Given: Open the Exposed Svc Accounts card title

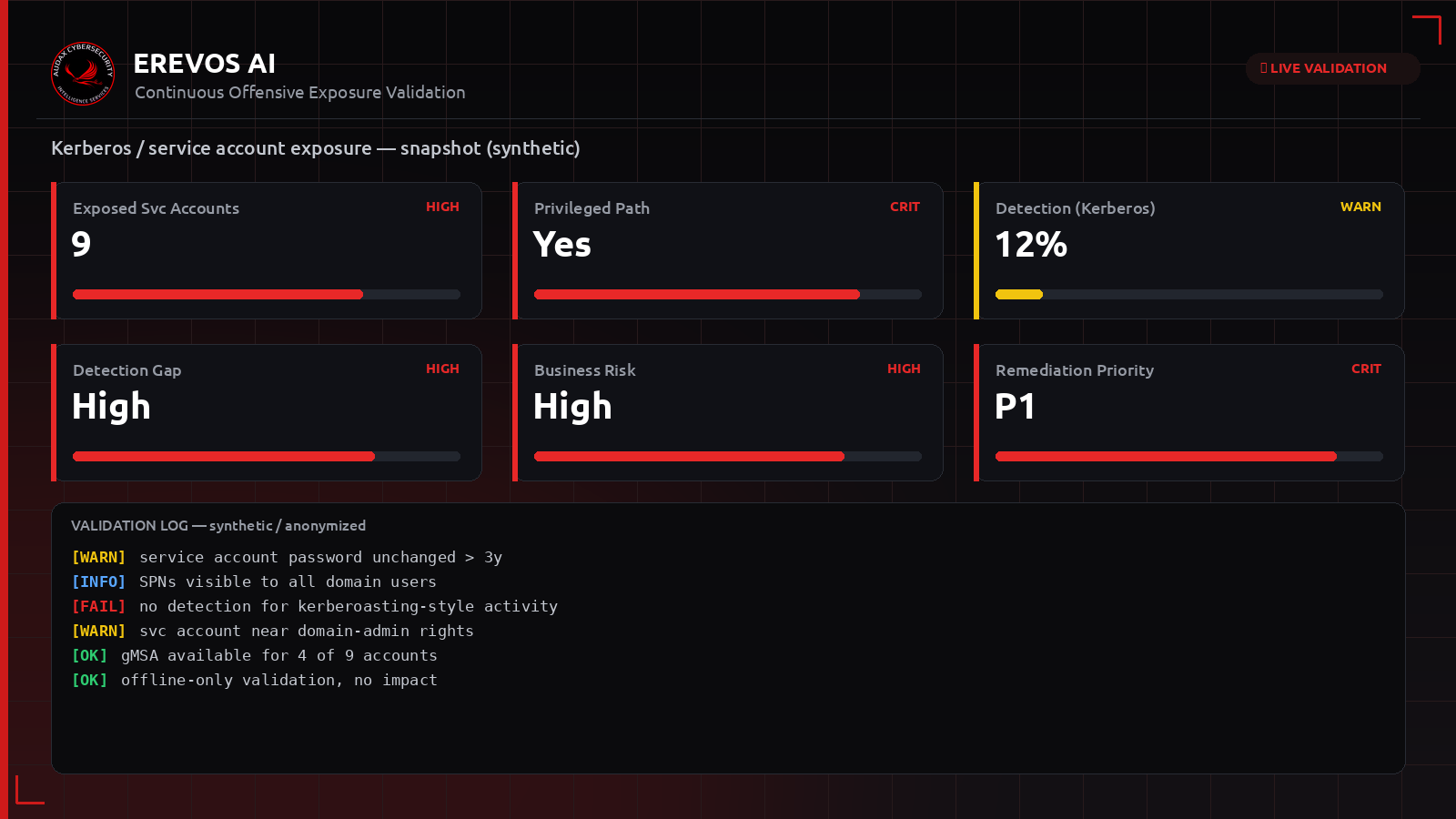Looking at the screenshot, I should point(157,208).
